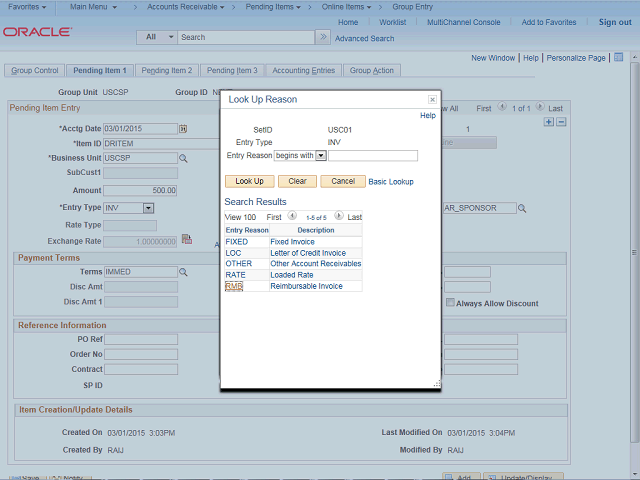Open the Entry Reason 'begins with' dropdown

321,156
